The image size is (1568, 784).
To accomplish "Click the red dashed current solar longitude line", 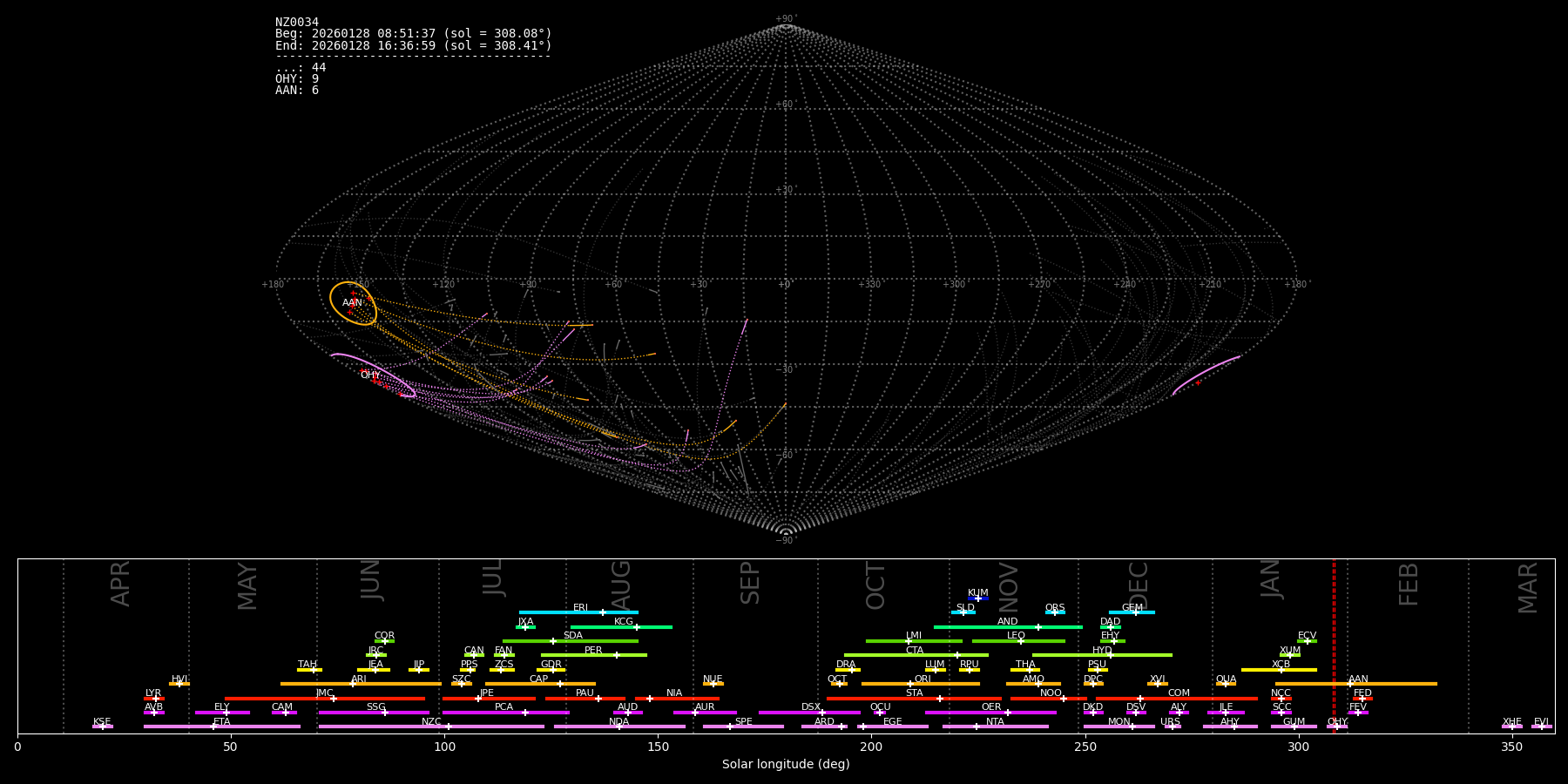I will coord(1334,645).
